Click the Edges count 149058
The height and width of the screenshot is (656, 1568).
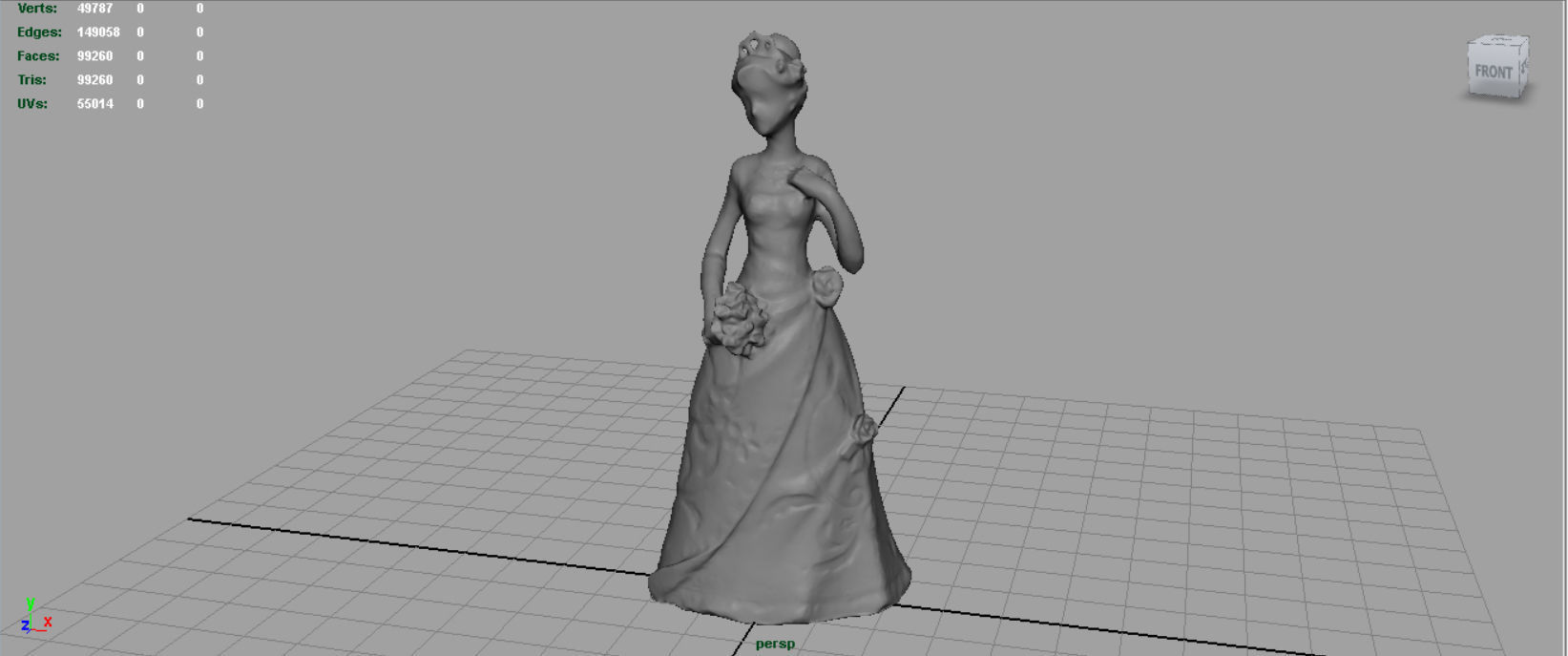tap(98, 32)
